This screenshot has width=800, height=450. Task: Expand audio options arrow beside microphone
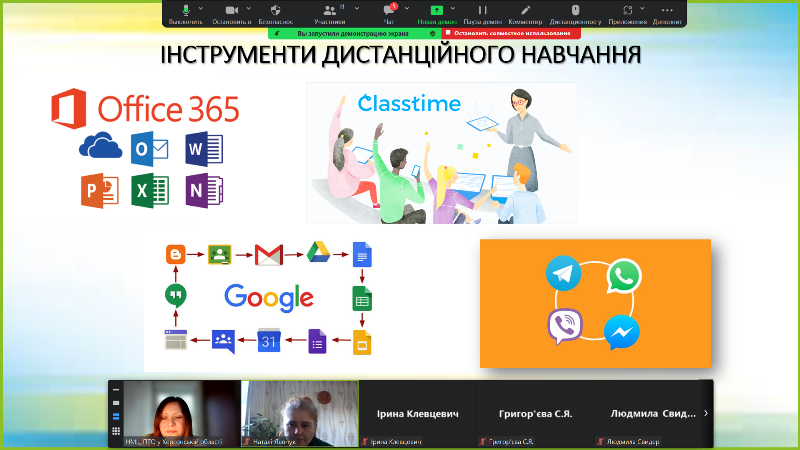[x=201, y=8]
